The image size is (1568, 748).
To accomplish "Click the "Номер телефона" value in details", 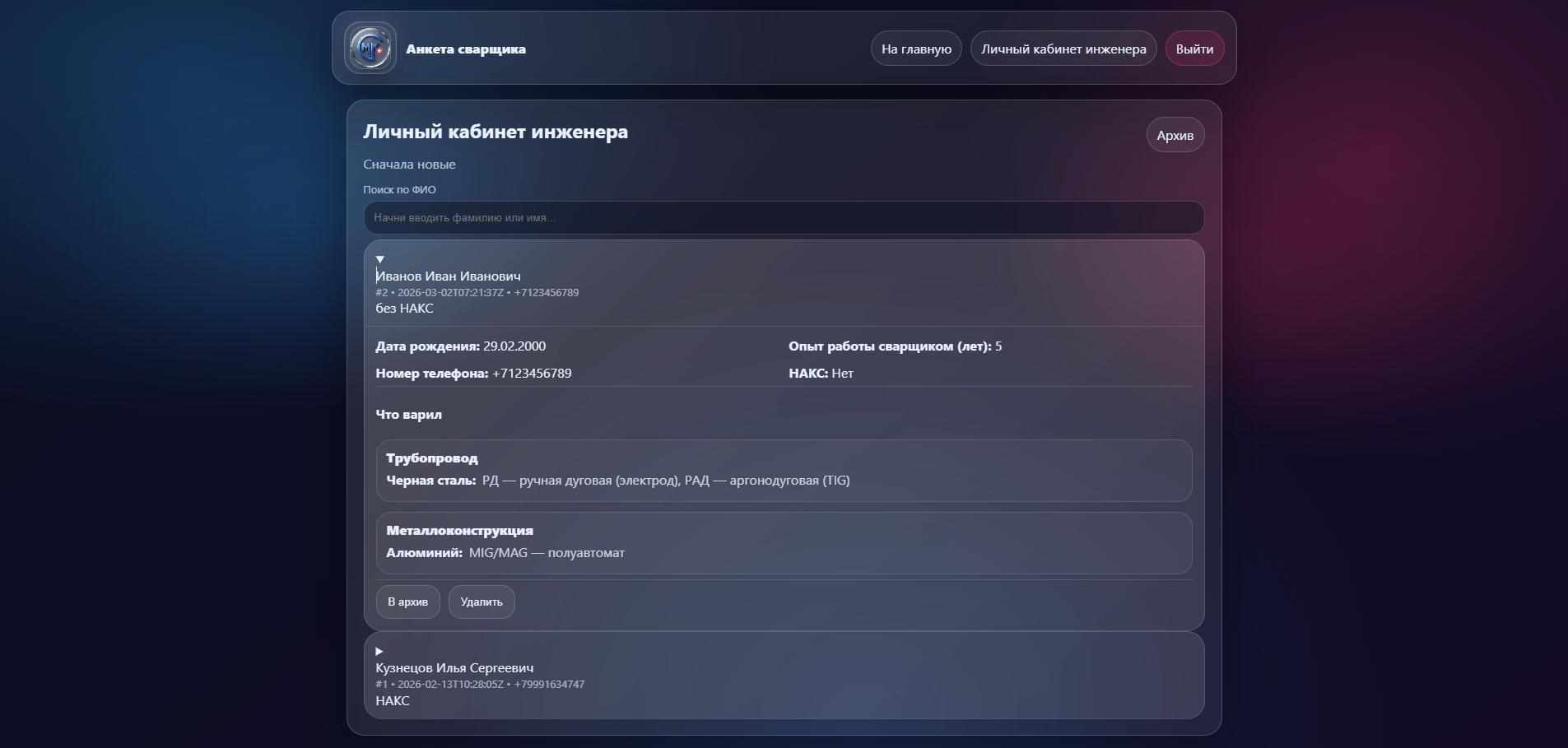I will pyautogui.click(x=532, y=374).
